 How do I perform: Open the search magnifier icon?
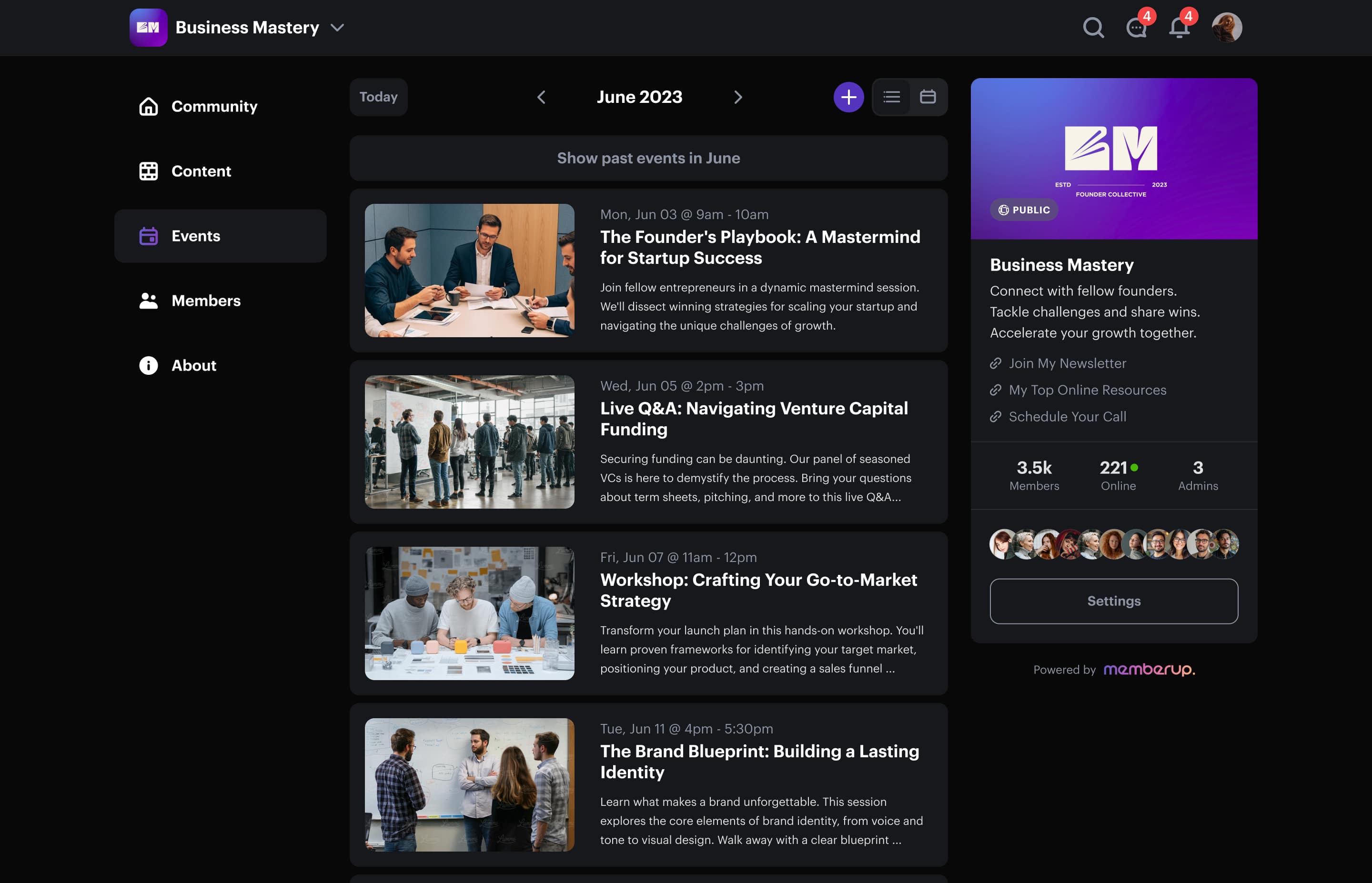[x=1093, y=28]
